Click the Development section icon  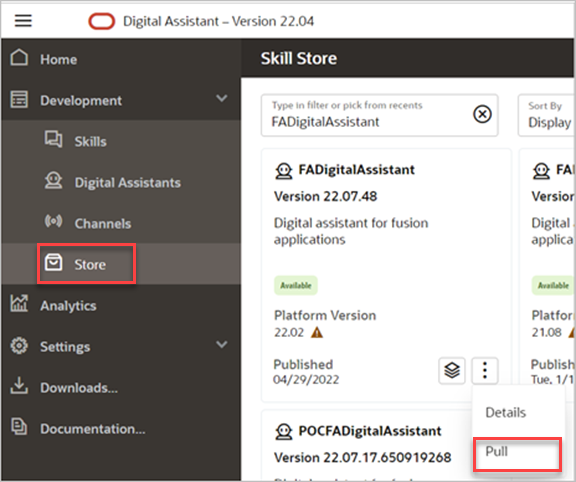tap(19, 100)
